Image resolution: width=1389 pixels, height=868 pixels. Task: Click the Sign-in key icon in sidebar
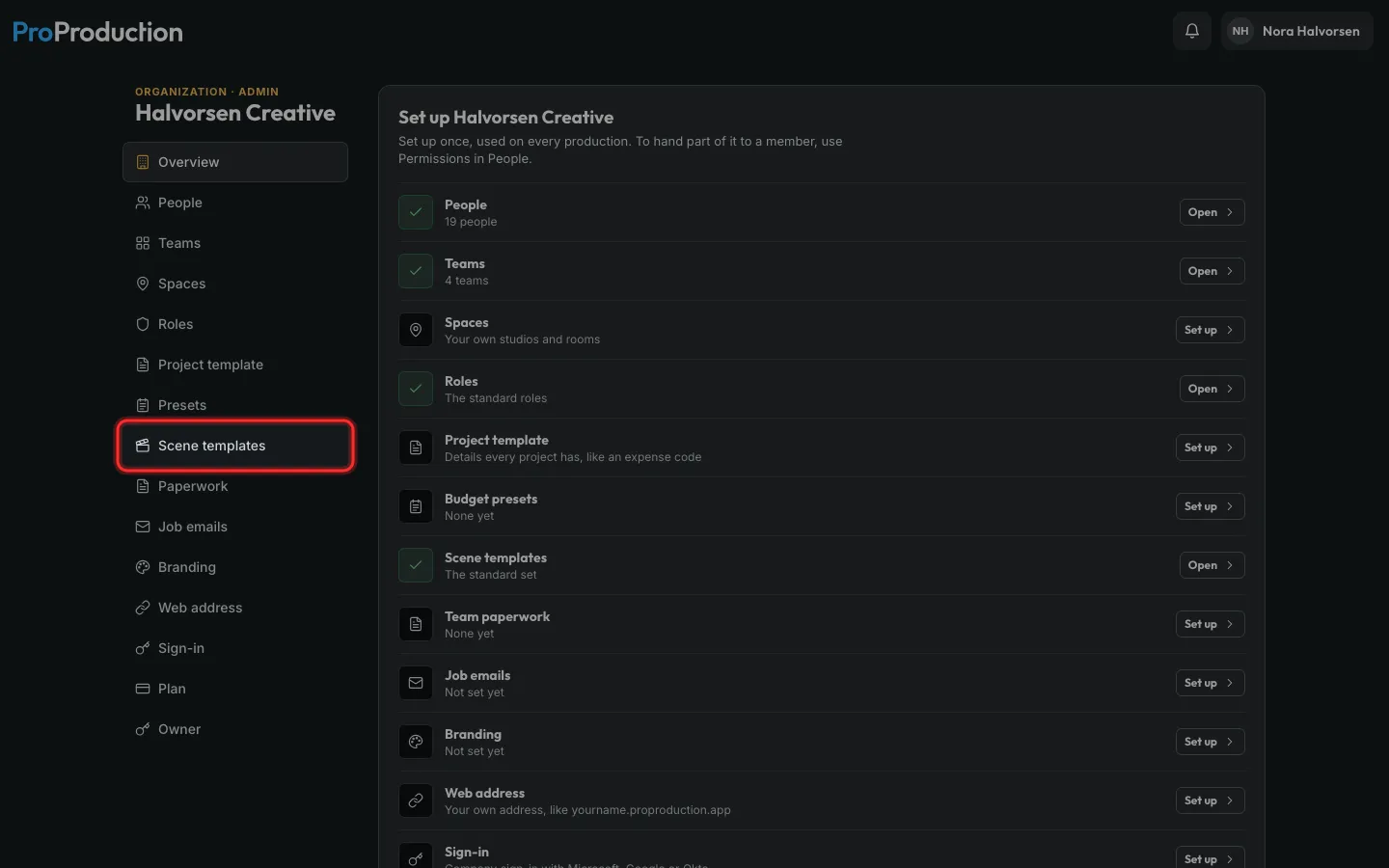(143, 648)
